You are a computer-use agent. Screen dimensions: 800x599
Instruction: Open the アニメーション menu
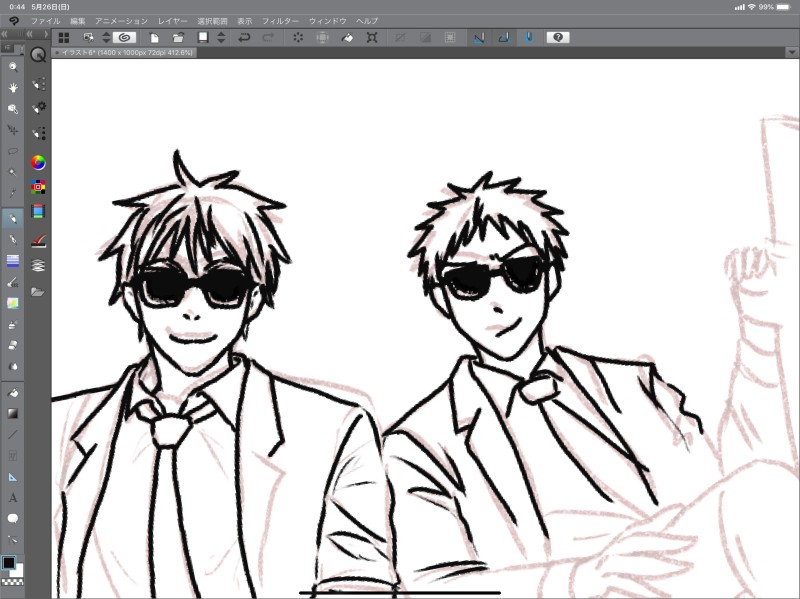pyautogui.click(x=121, y=21)
